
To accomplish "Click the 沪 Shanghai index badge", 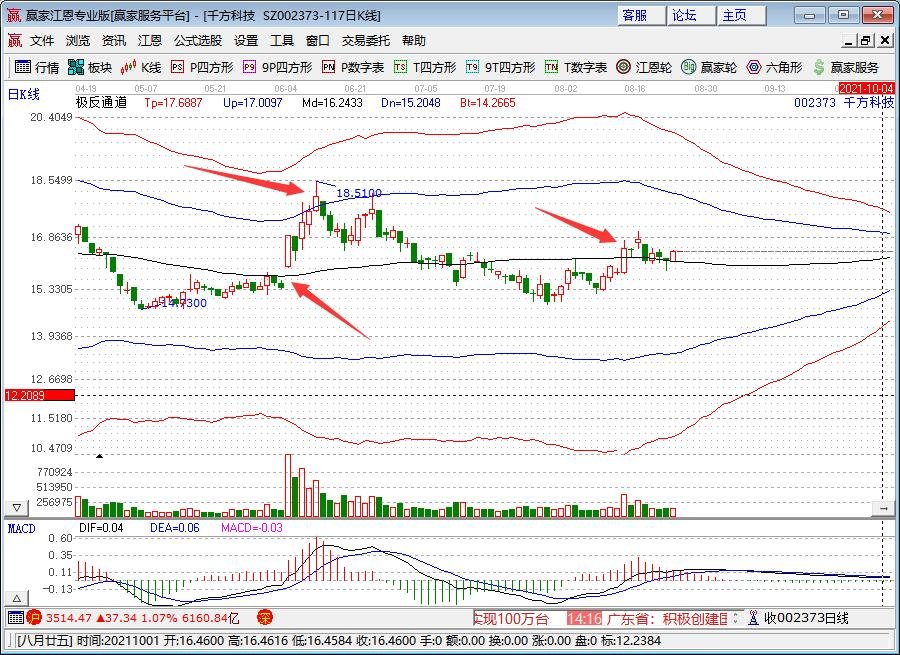I will pos(34,618).
